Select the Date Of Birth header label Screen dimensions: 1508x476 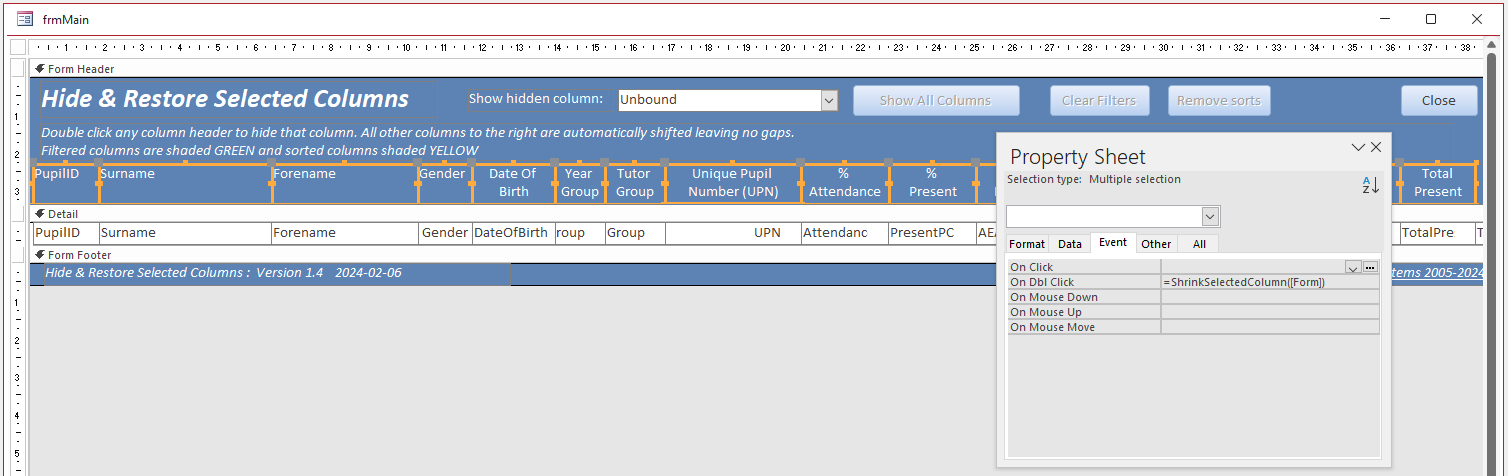[513, 183]
